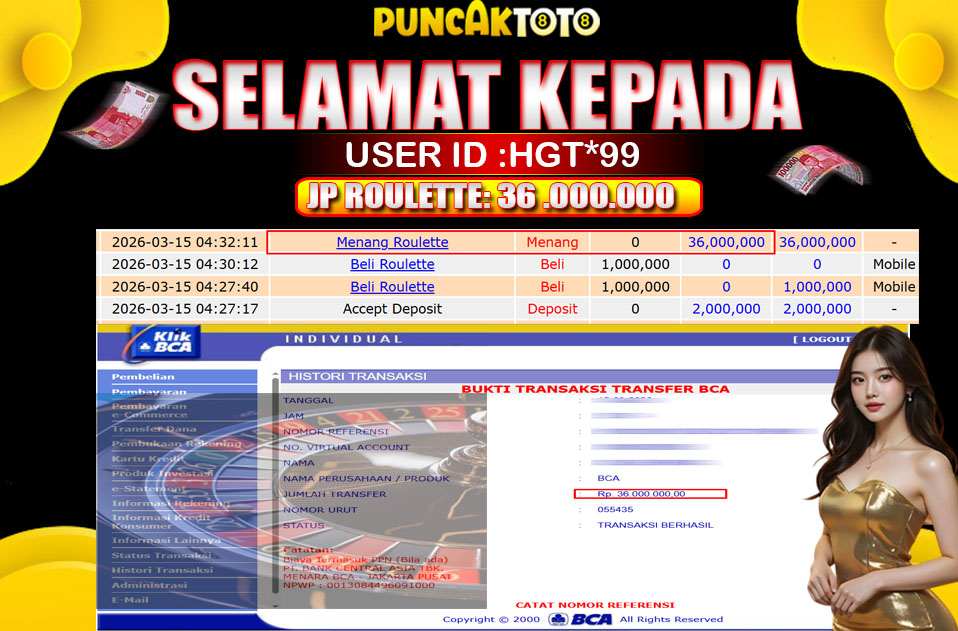Open Beli Roulette link at 04:30:12

(392, 264)
